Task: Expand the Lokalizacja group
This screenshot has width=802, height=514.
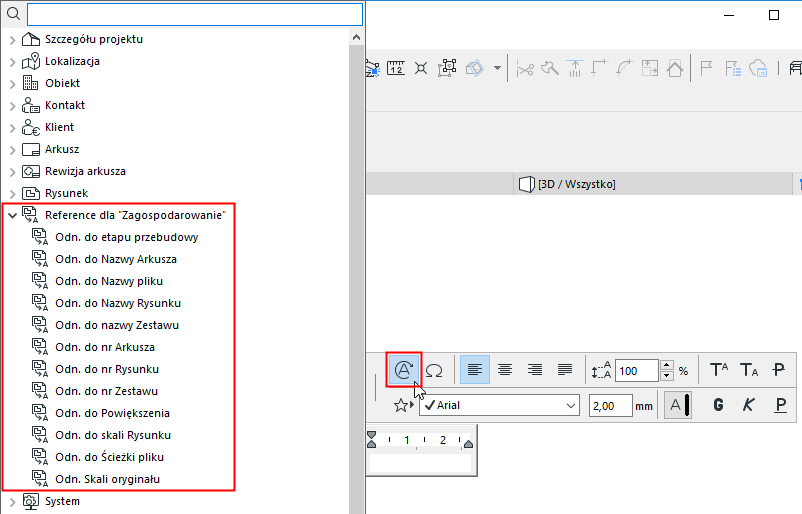Action: 13,62
